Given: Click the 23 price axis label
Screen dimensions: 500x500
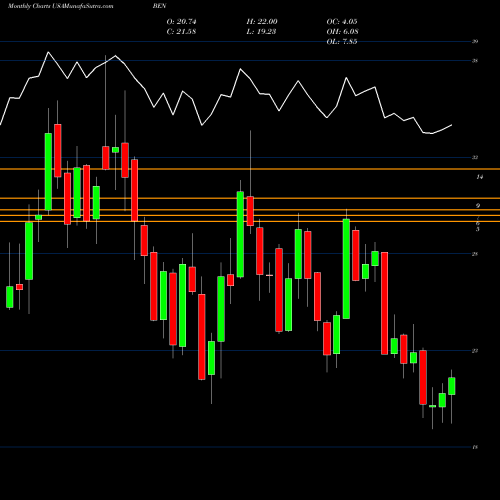Looking at the screenshot, I should click(x=475, y=351).
